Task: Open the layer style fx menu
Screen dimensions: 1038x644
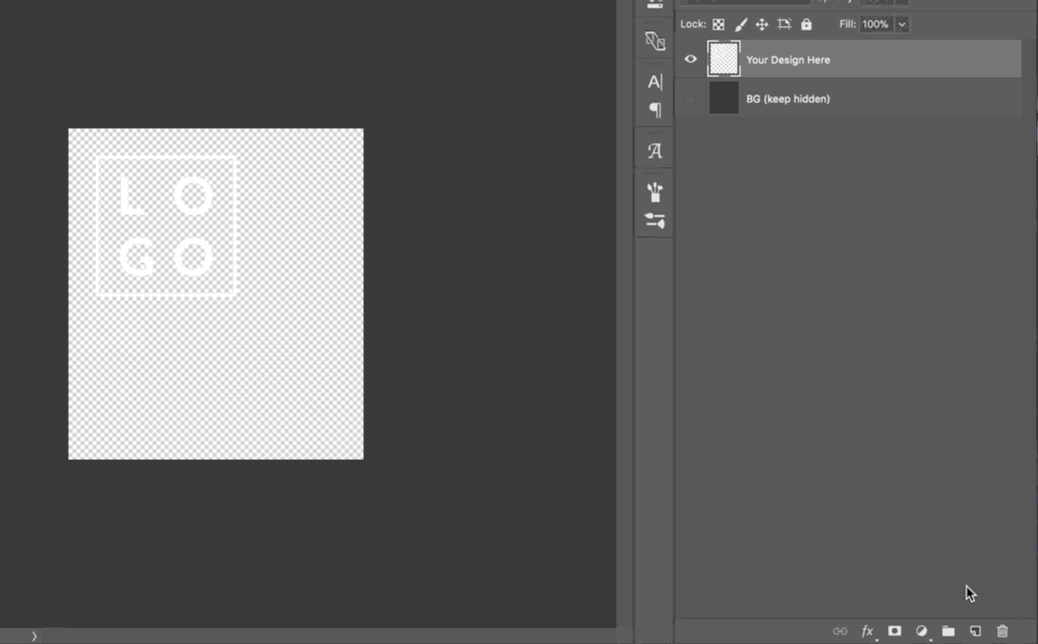Action: (x=867, y=631)
